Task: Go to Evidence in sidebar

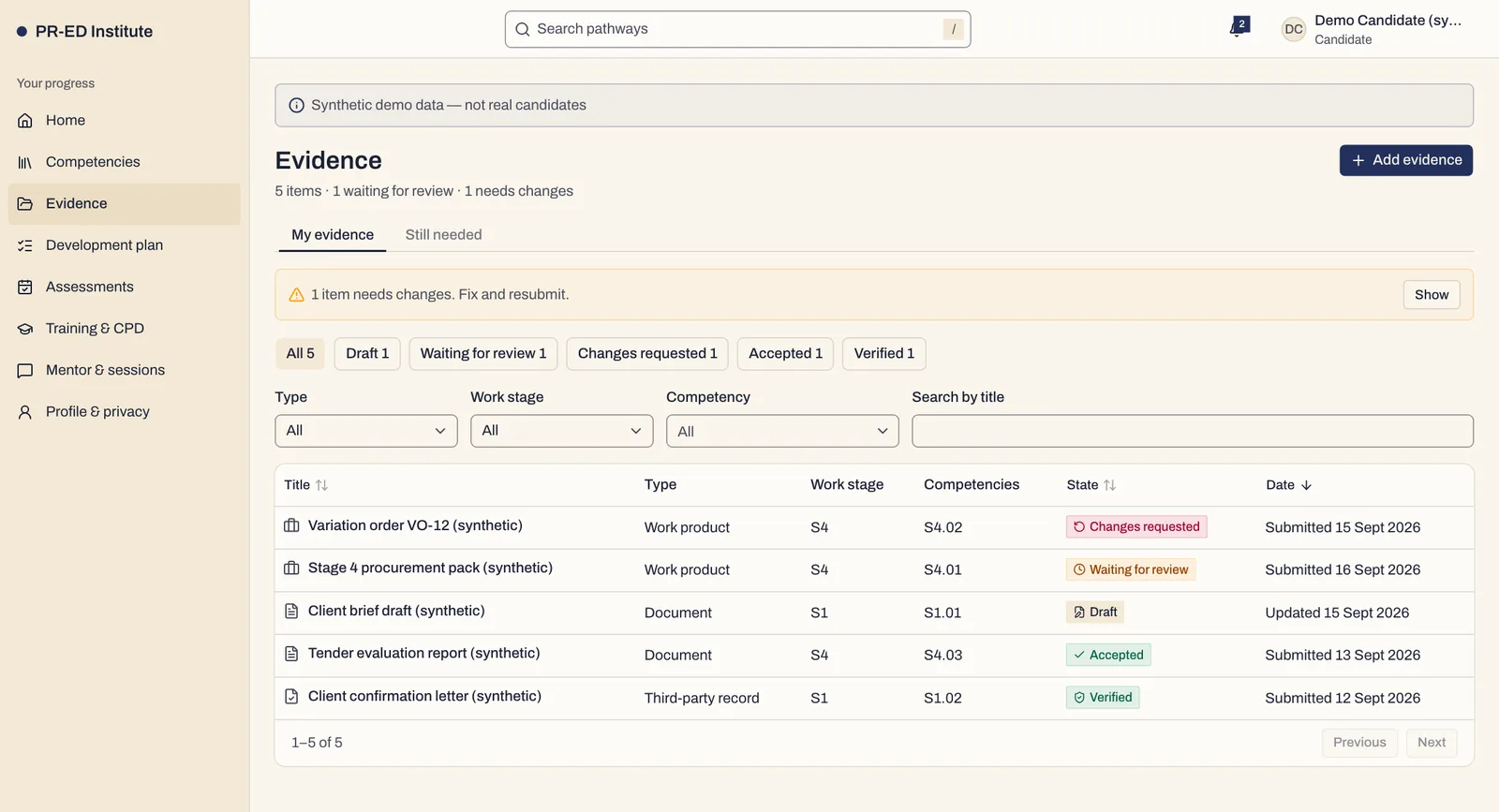Action: 125,204
